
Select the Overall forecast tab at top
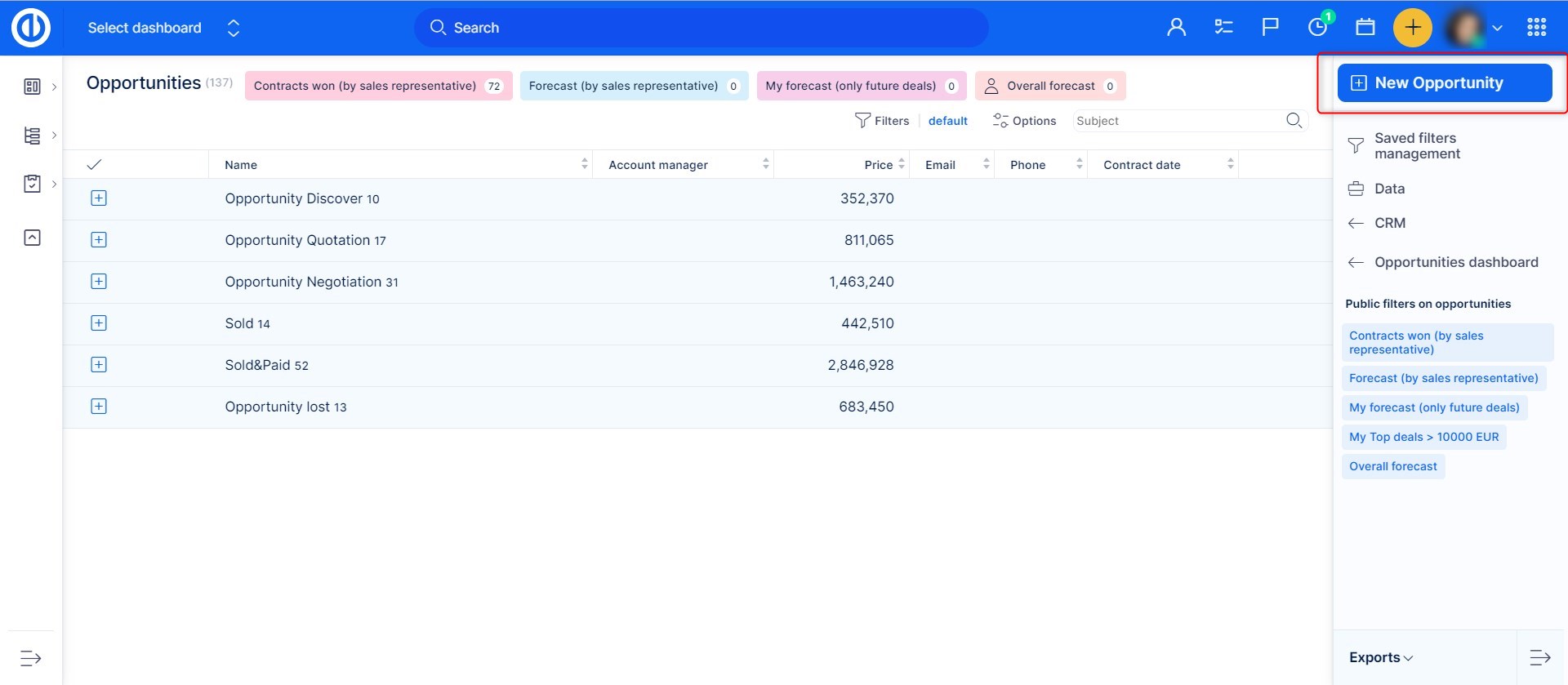click(x=1049, y=86)
